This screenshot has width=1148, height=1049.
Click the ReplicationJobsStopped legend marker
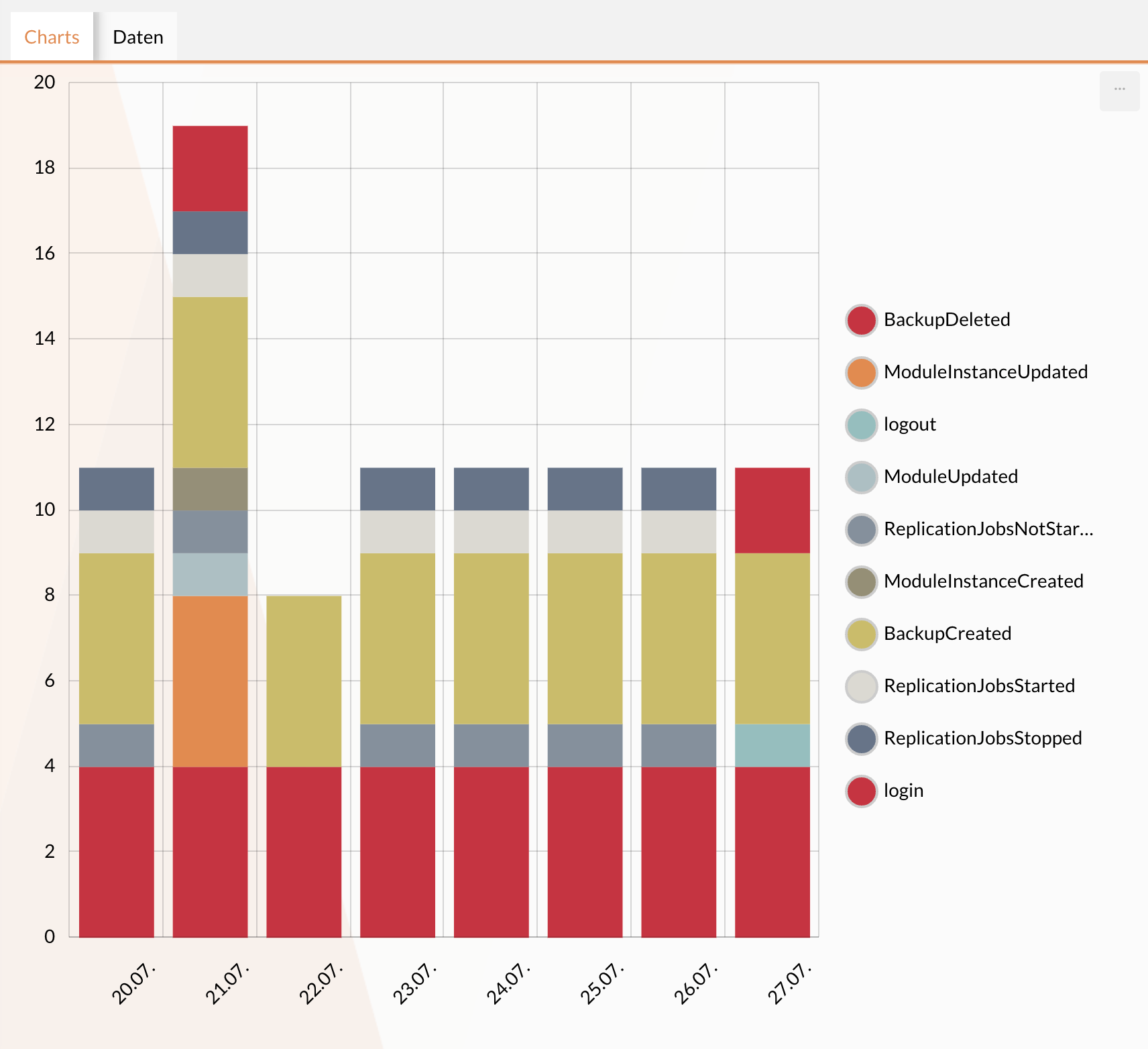862,738
